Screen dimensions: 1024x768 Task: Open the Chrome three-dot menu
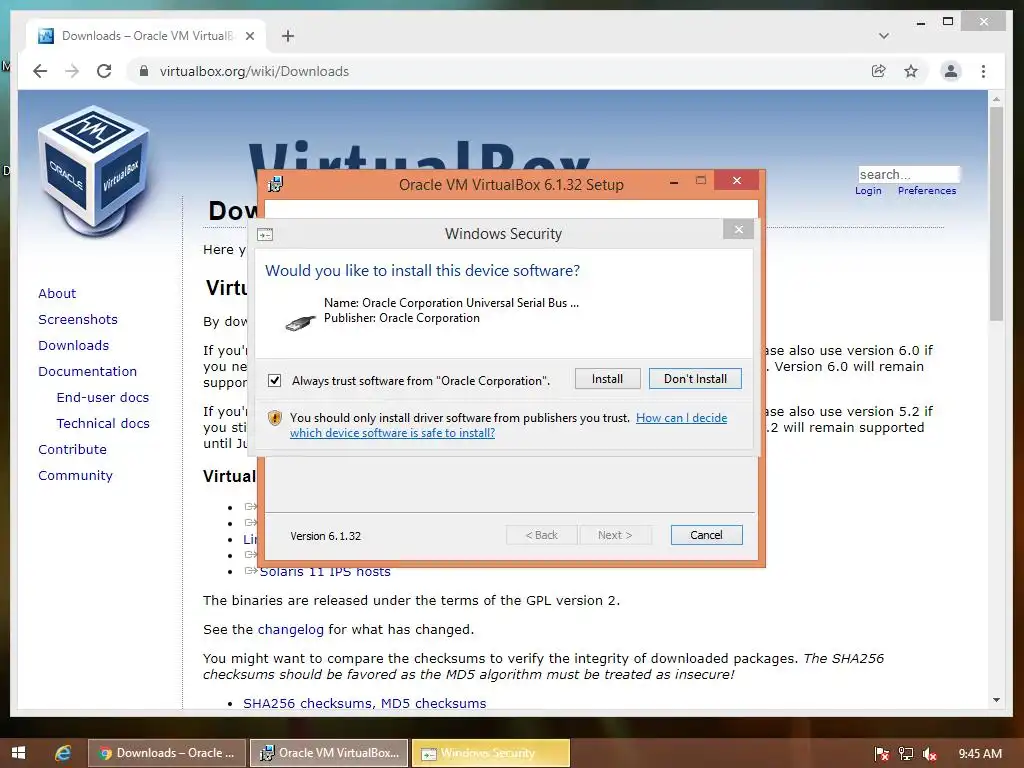tap(984, 71)
